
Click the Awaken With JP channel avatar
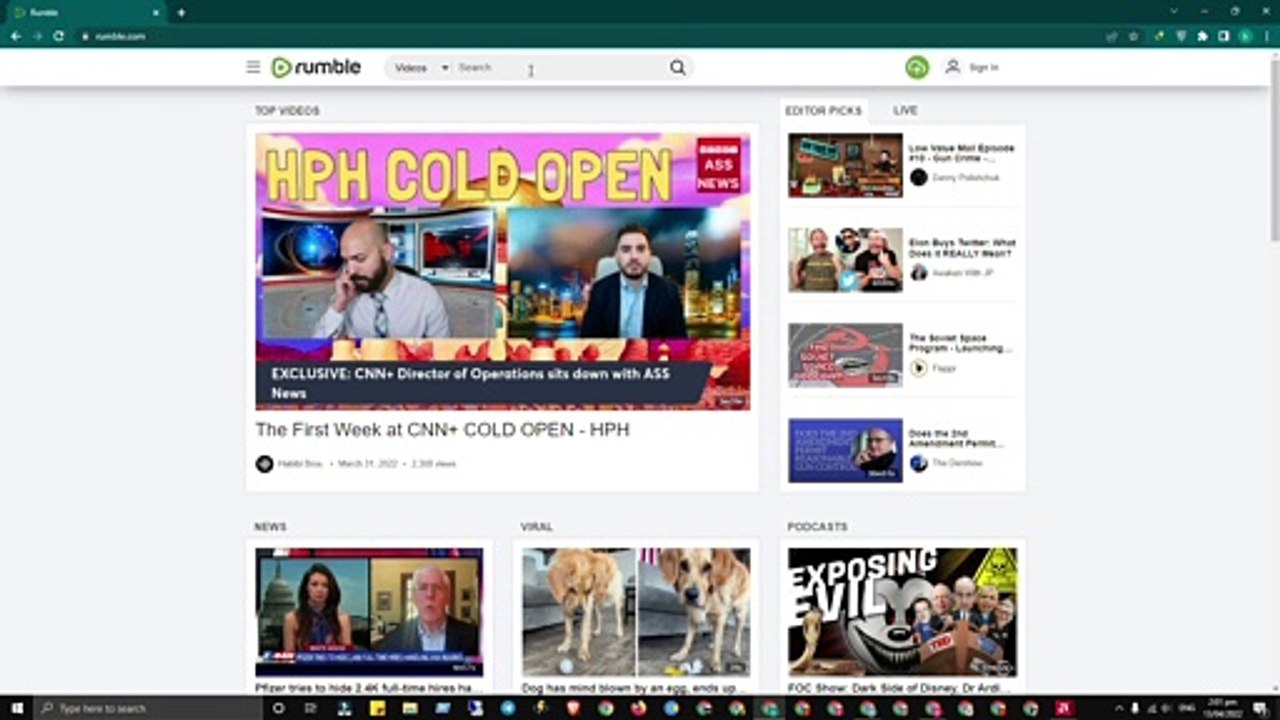918,272
